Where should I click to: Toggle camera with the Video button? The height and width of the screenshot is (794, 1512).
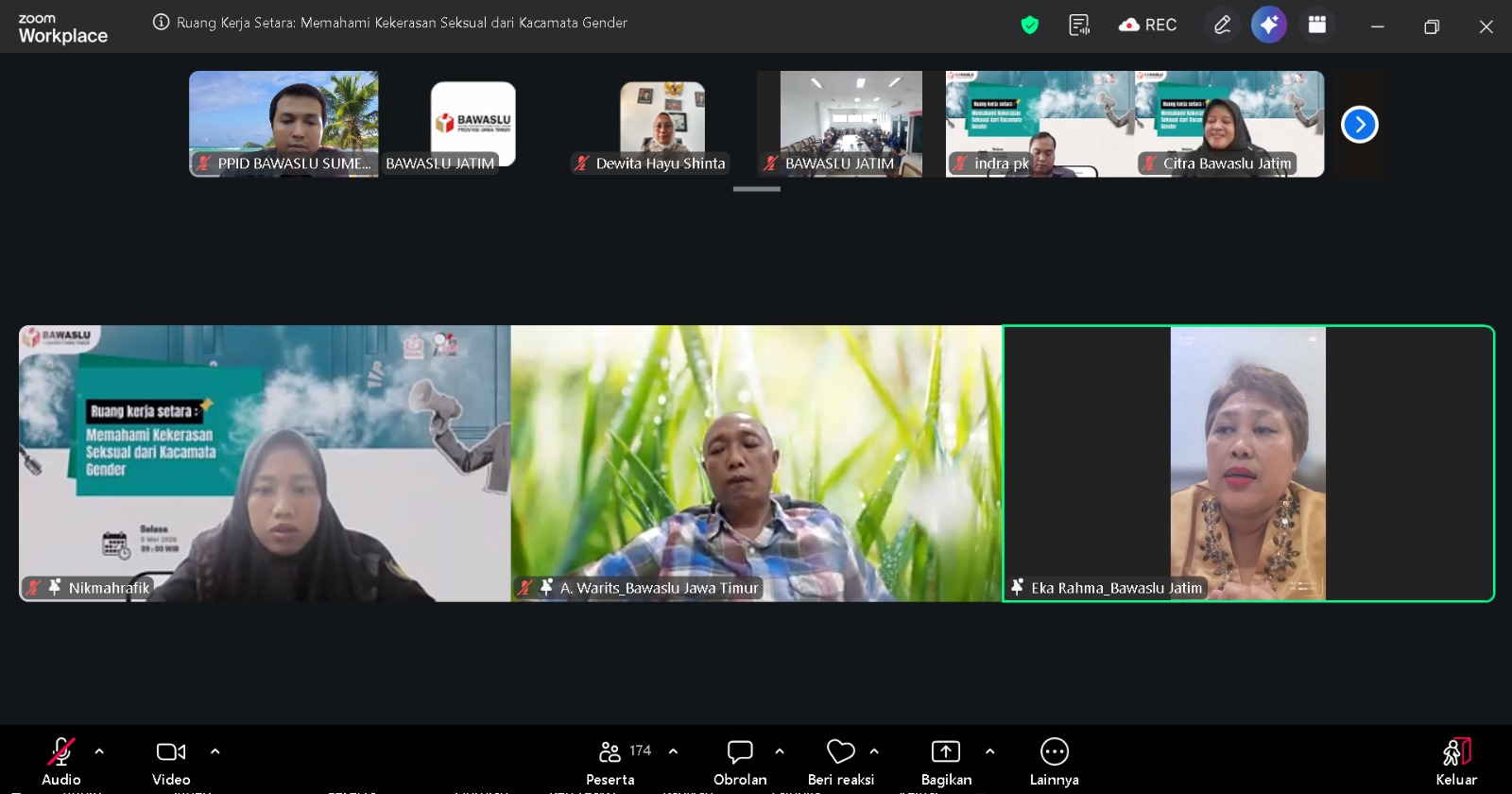pos(171,761)
